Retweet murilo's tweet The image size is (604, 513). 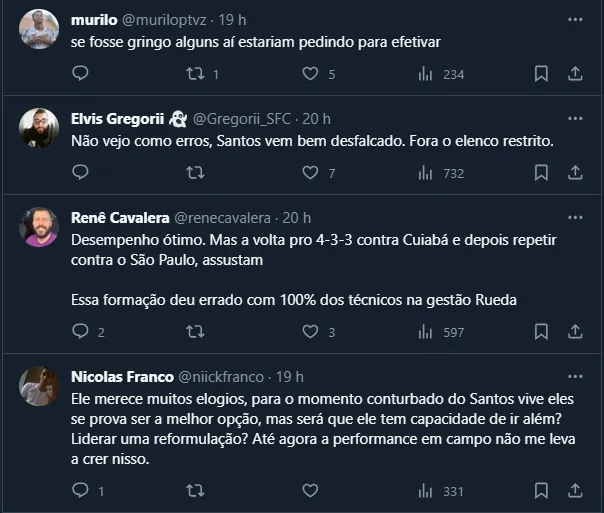point(196,73)
